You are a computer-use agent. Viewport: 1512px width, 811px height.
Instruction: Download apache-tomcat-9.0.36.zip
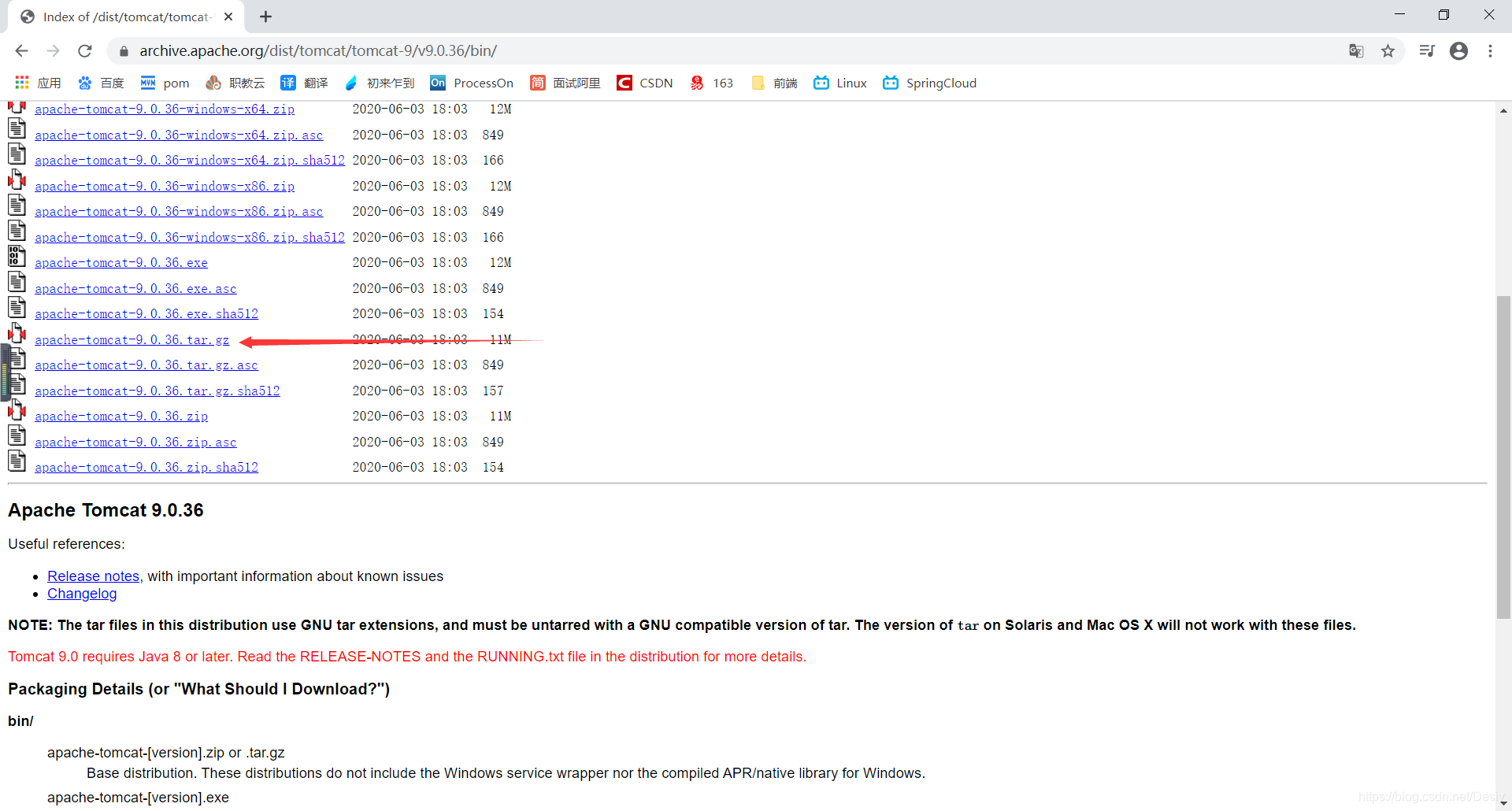pos(121,417)
